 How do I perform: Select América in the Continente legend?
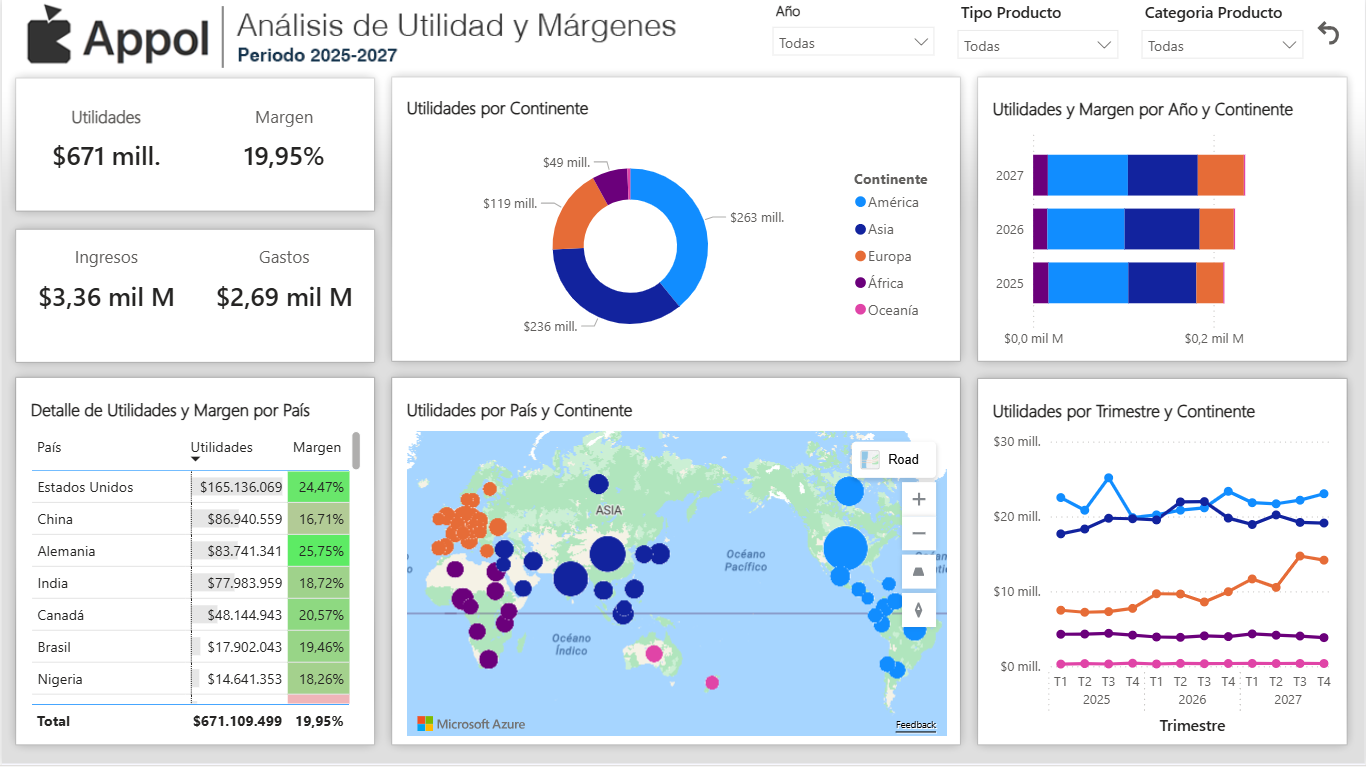tap(892, 202)
